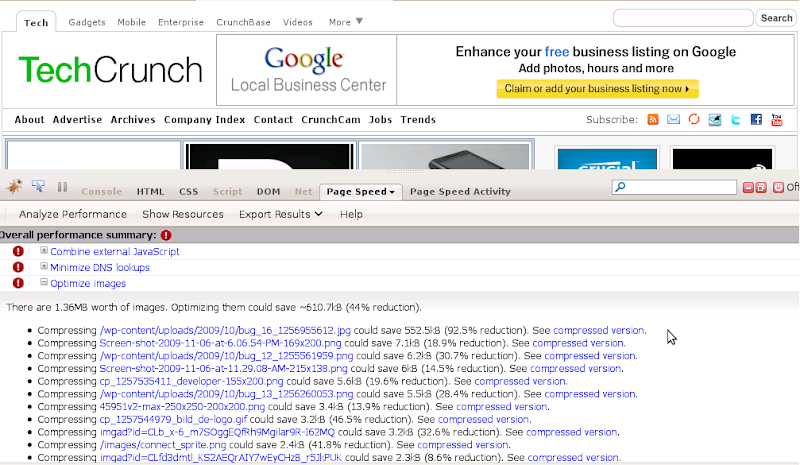
Task: Activate the Firebug inspect element tool
Action: [x=38, y=186]
